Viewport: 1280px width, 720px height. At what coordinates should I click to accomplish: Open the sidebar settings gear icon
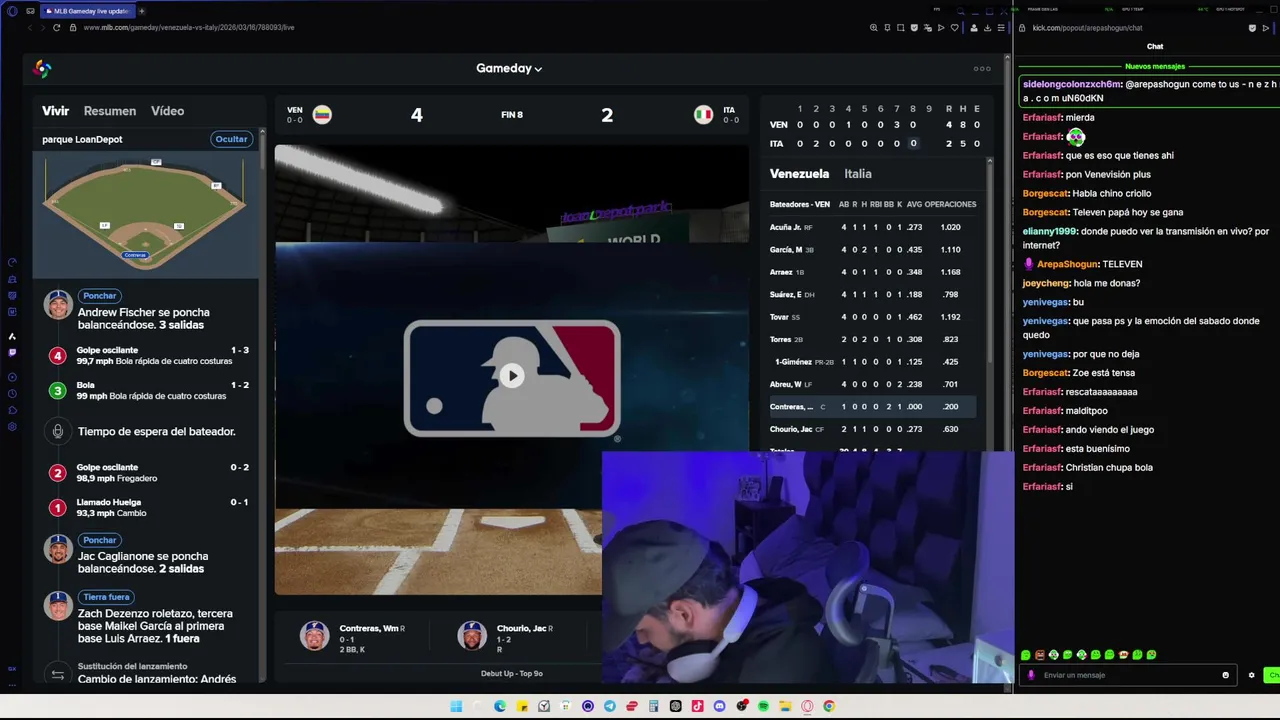pos(12,427)
